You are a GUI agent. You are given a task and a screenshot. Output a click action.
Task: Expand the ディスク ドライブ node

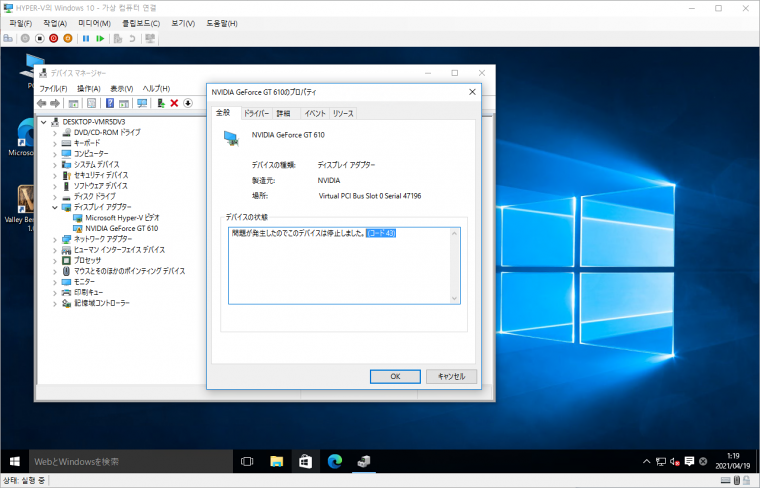point(55,197)
